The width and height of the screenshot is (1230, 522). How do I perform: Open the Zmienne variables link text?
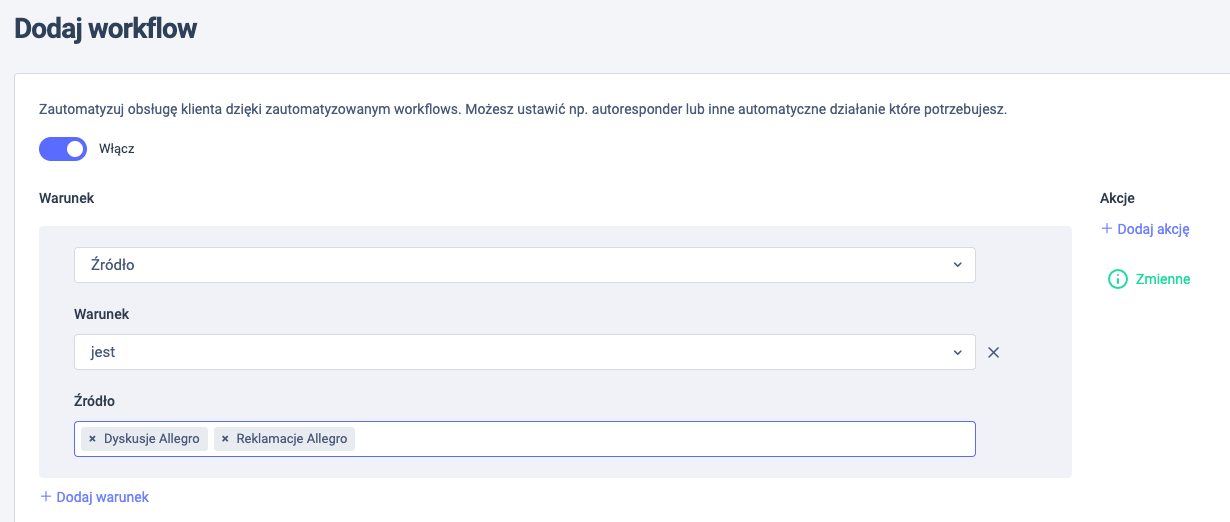1163,279
